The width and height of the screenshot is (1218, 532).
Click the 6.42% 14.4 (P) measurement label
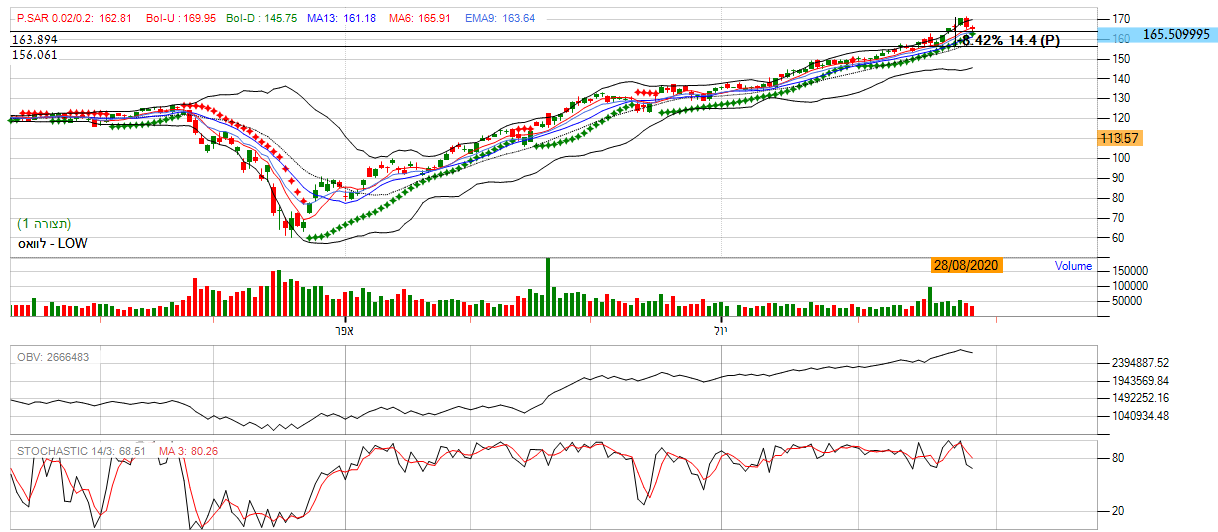[x=1010, y=40]
